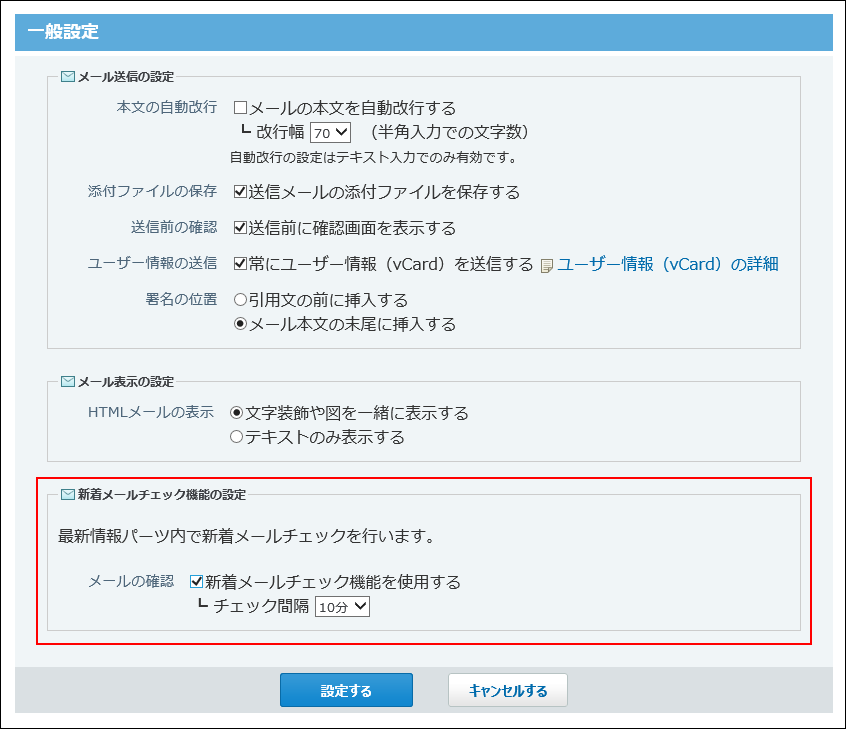
Task: Click the キャンセルする button
Action: coord(508,690)
